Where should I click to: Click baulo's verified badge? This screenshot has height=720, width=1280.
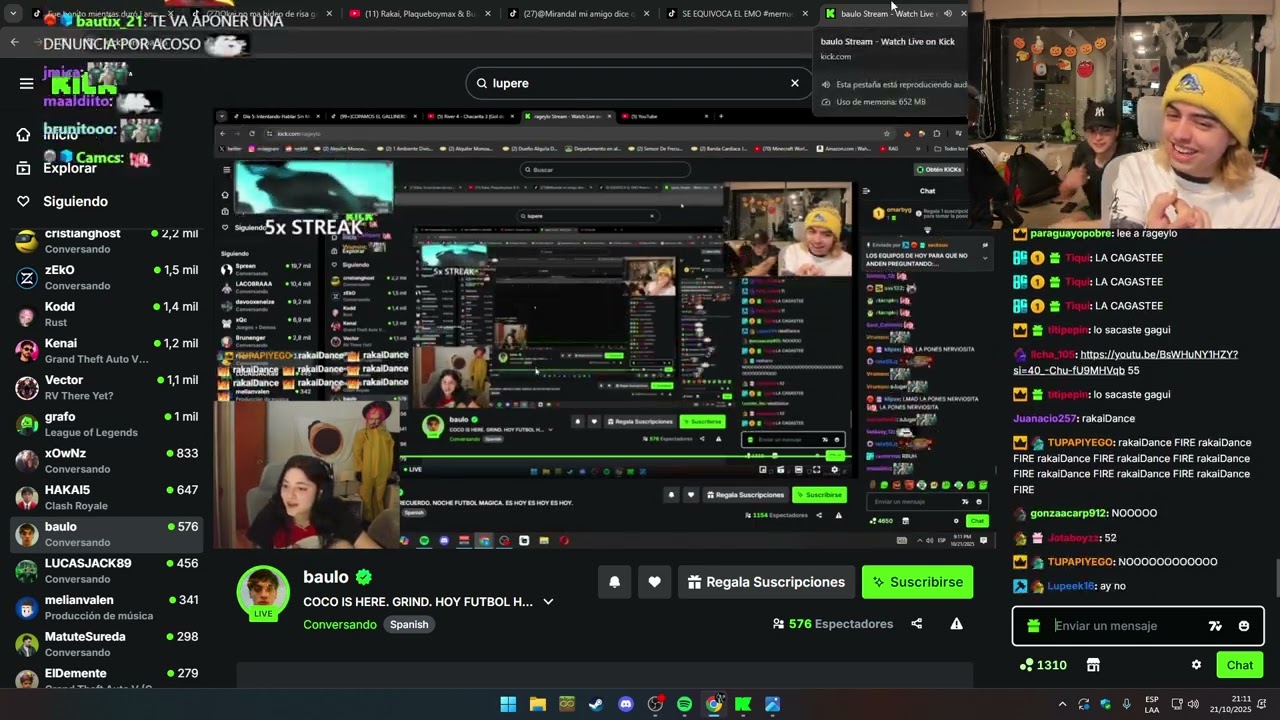364,577
